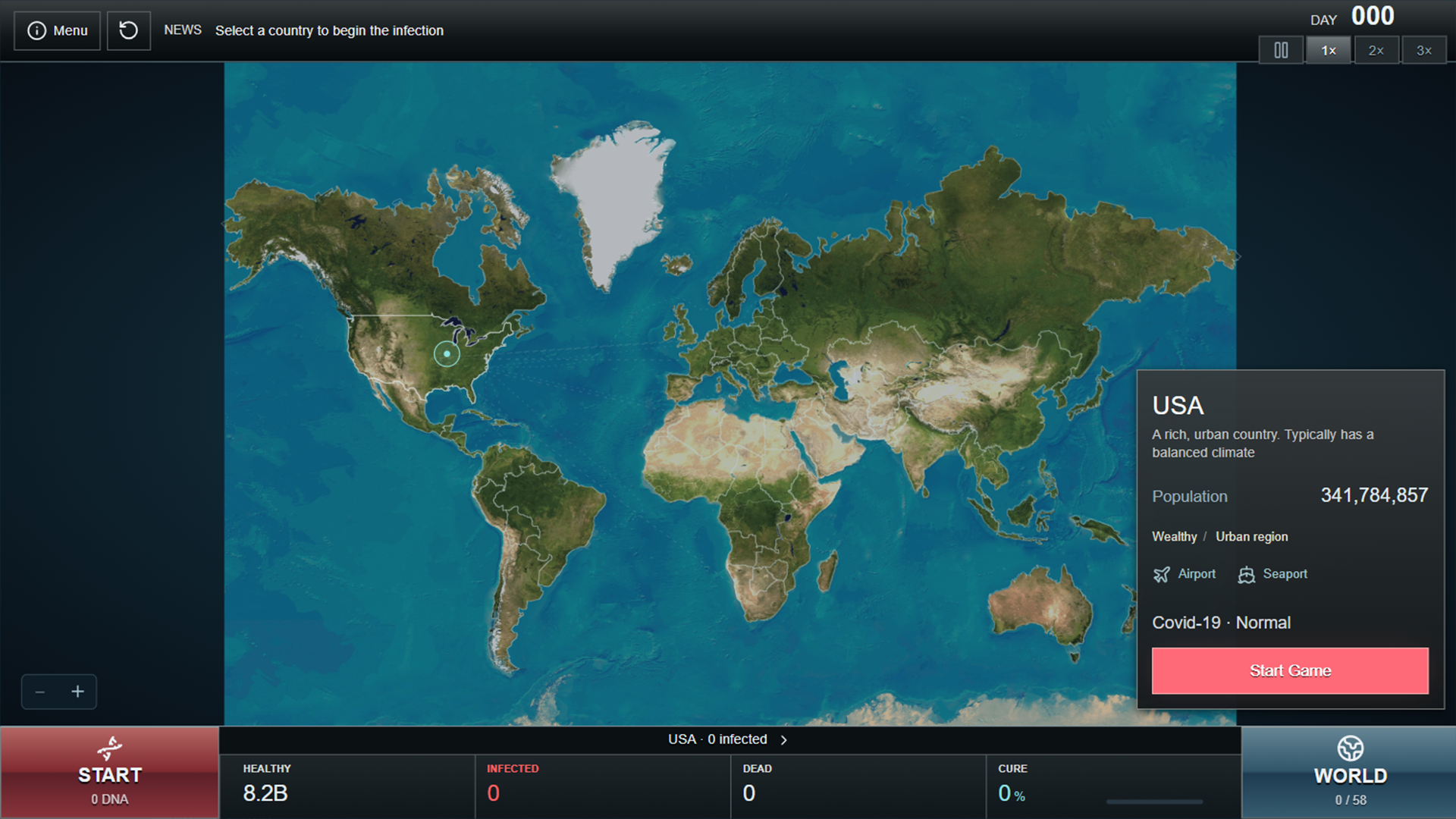The height and width of the screenshot is (819, 1456).
Task: Click the HEALTHY 8.2B stat
Action: 347,786
